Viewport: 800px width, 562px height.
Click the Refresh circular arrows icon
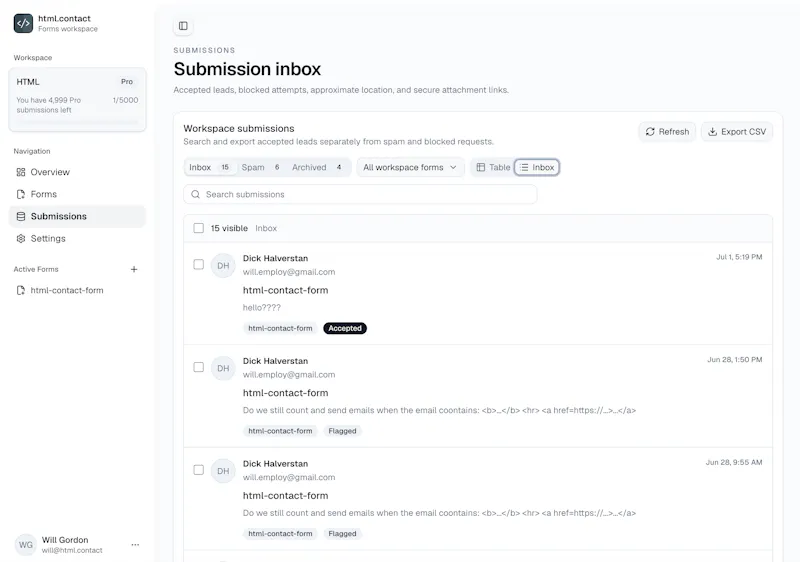[x=650, y=132]
